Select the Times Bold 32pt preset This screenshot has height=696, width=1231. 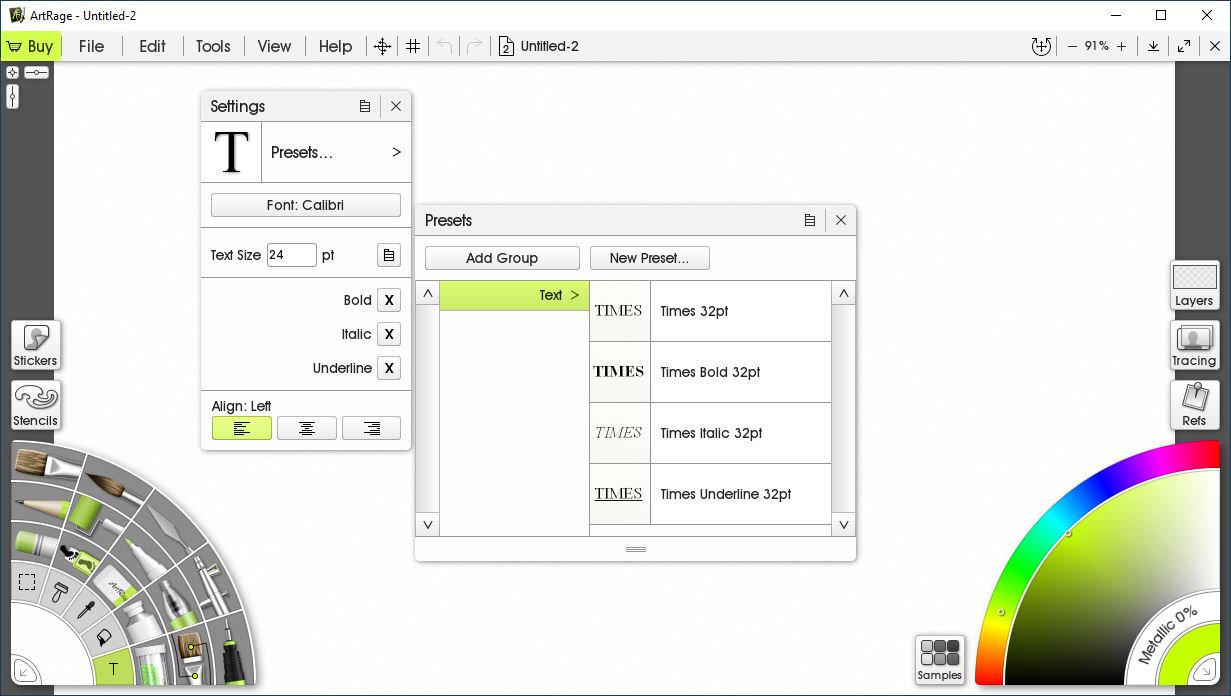pyautogui.click(x=710, y=372)
